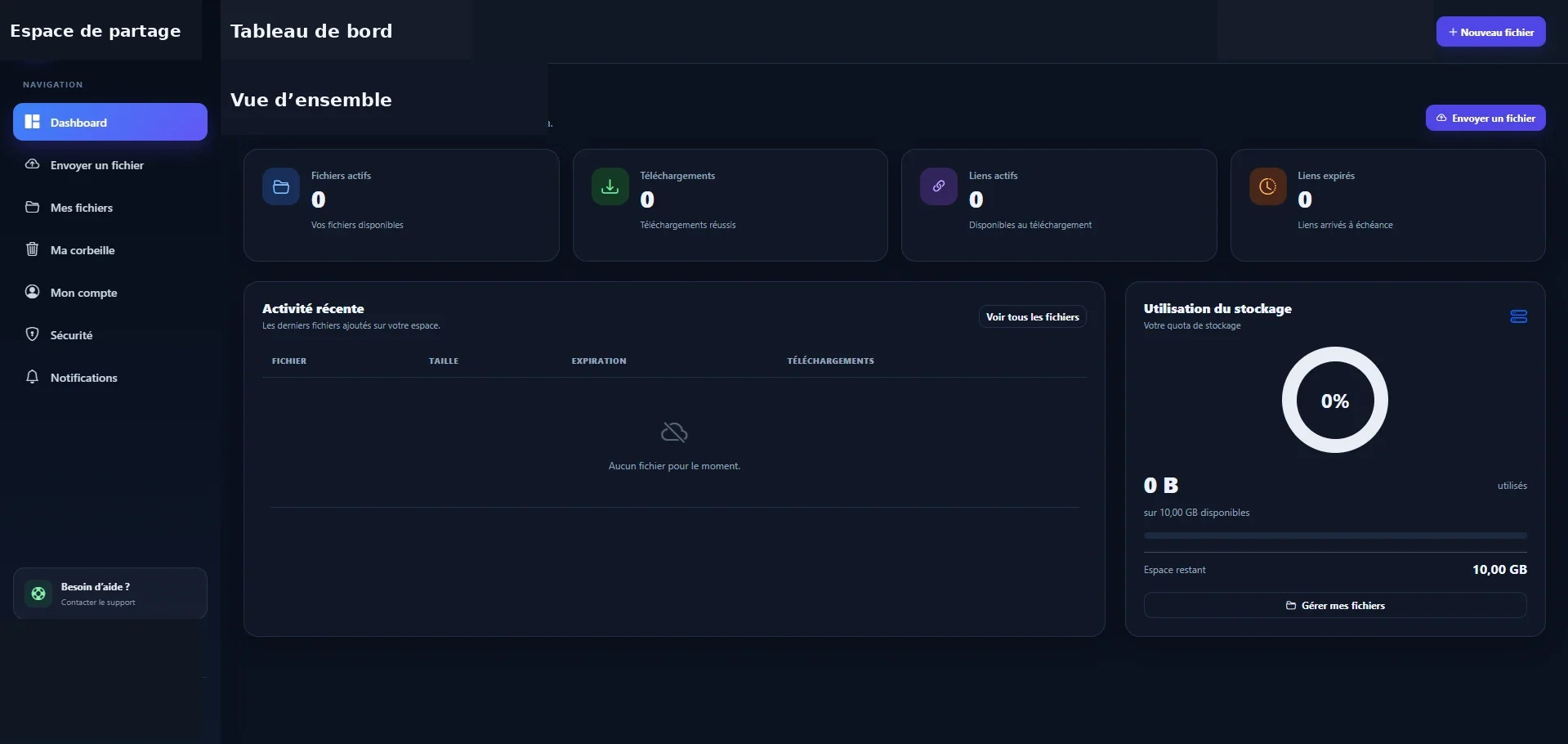The height and width of the screenshot is (744, 1568).
Task: Open the Sécurité section
Action: 110,334
